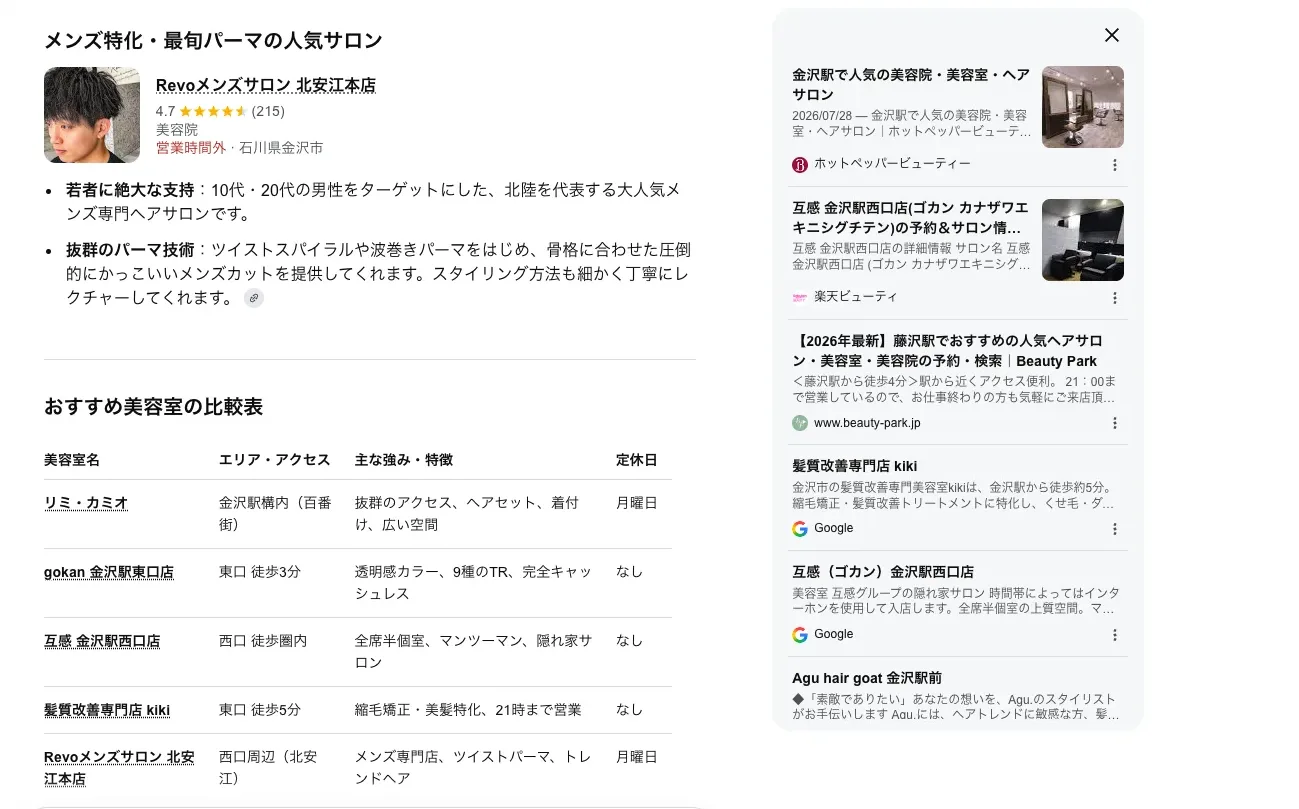The width and height of the screenshot is (1299, 809).
Task: Click 西口 徒歩圏内 cell
Action: pyautogui.click(x=263, y=641)
